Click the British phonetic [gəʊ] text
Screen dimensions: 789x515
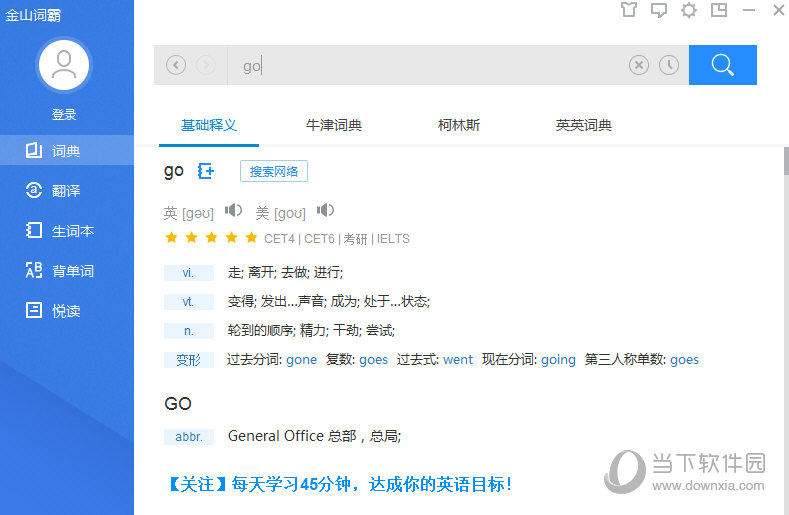(x=197, y=213)
